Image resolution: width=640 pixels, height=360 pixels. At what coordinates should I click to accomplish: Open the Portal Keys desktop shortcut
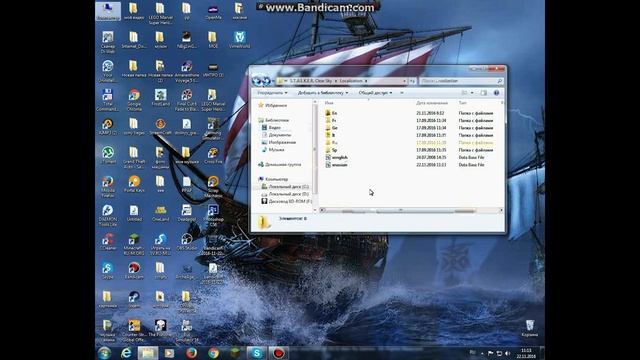coord(134,184)
